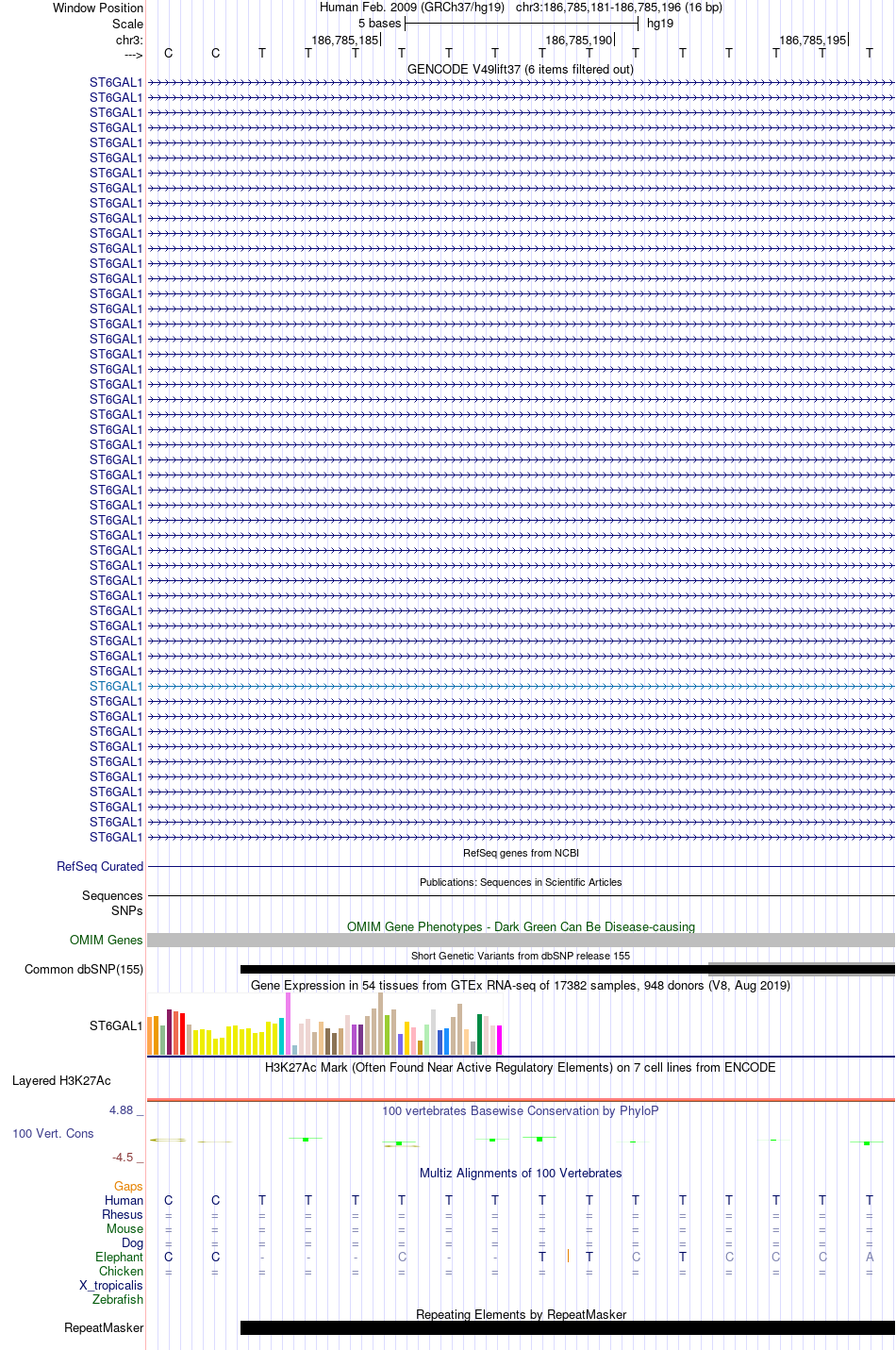
Task: Click the RepeatMasker track label
Action: click(104, 1327)
